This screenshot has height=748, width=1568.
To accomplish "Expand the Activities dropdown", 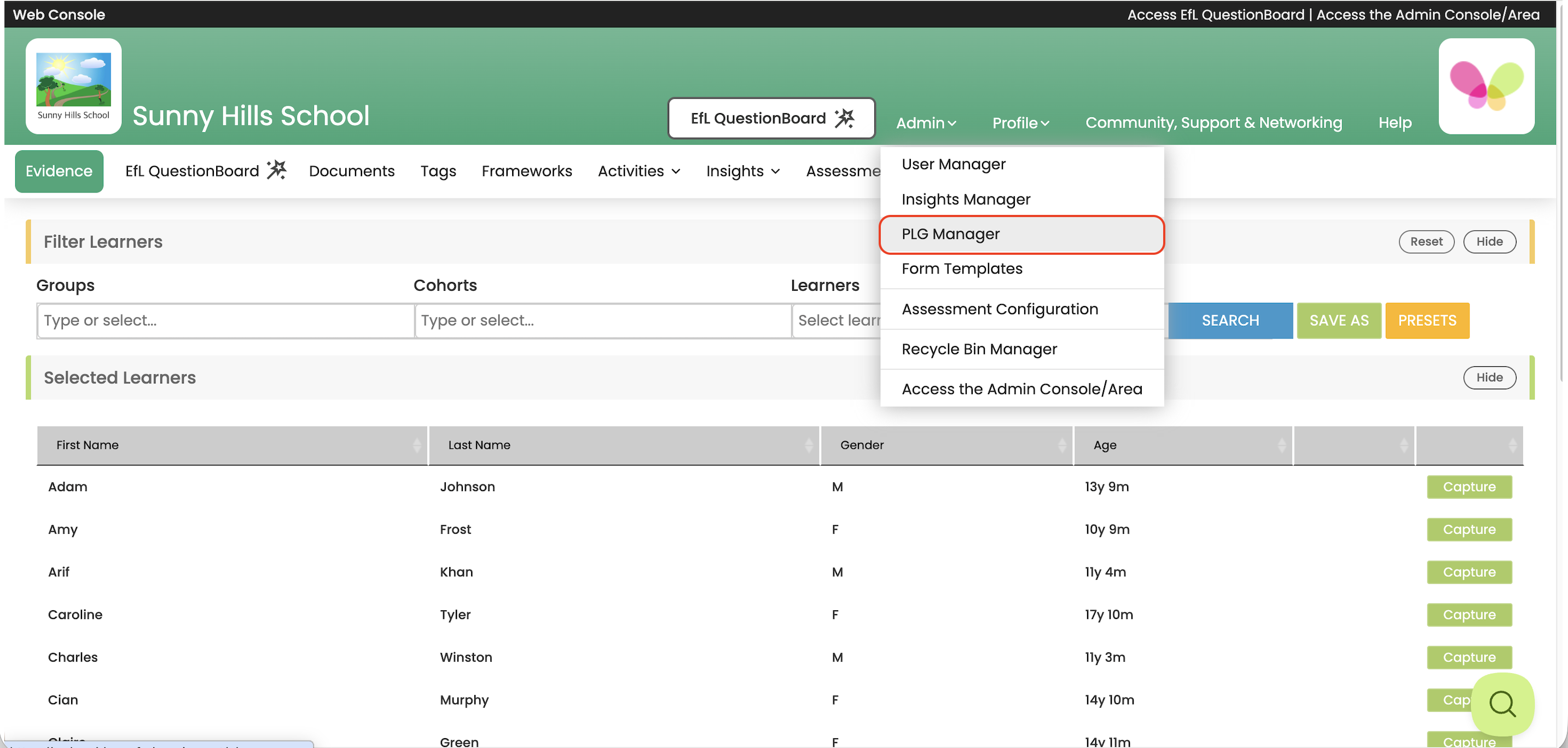I will coord(638,171).
